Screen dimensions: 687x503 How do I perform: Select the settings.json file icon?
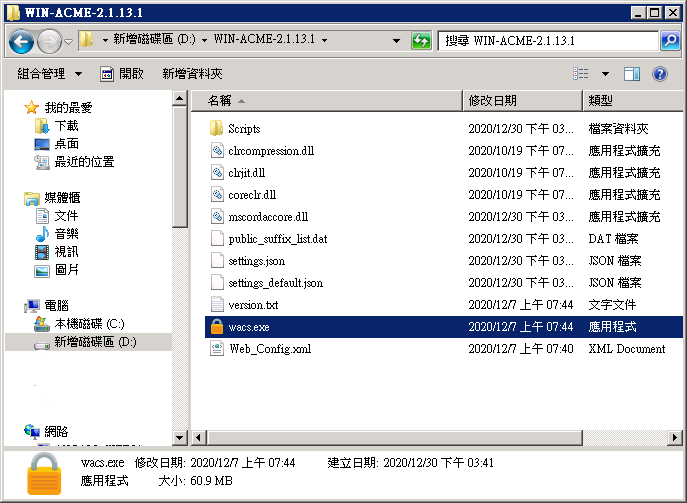click(217, 260)
